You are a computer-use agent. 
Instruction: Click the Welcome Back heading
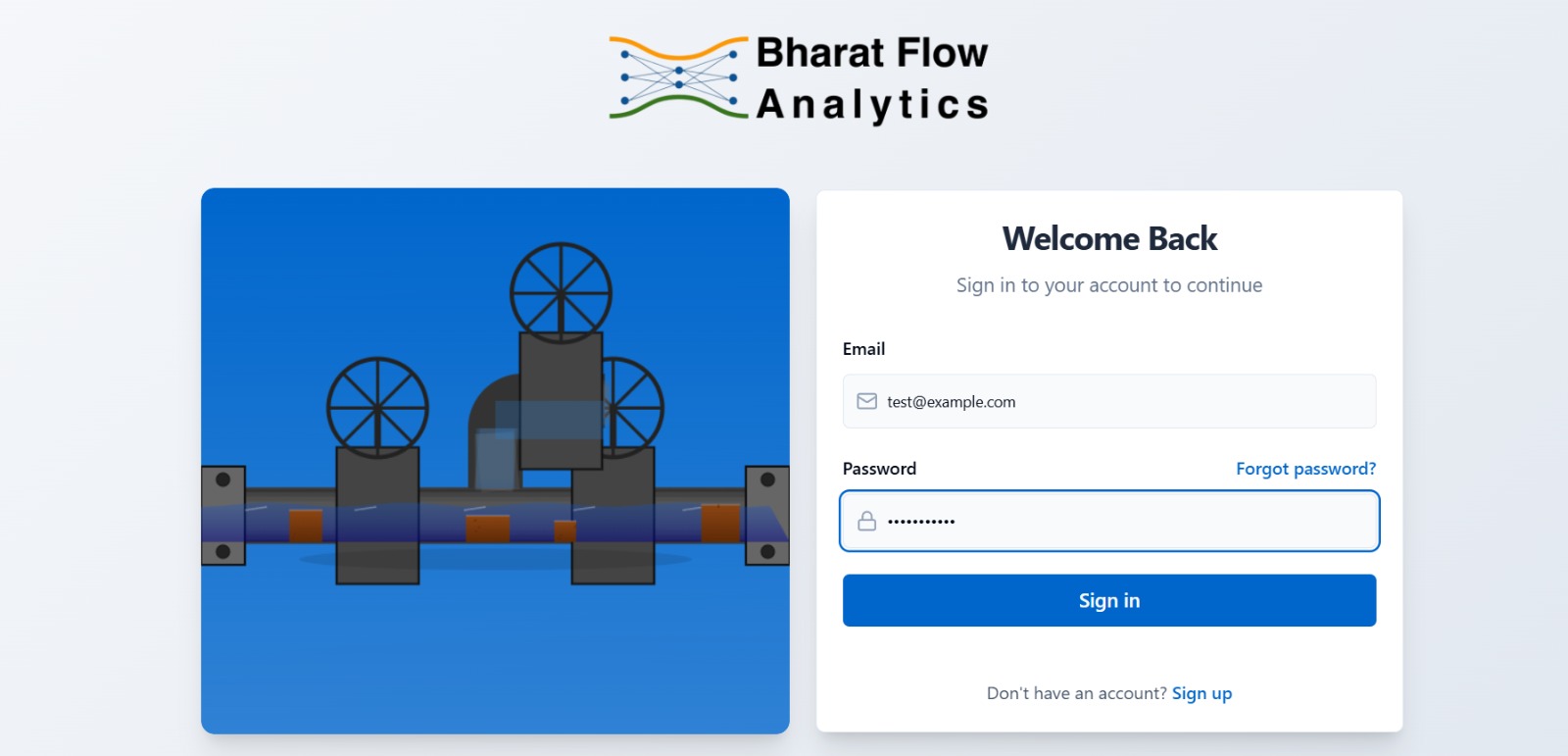point(1109,238)
